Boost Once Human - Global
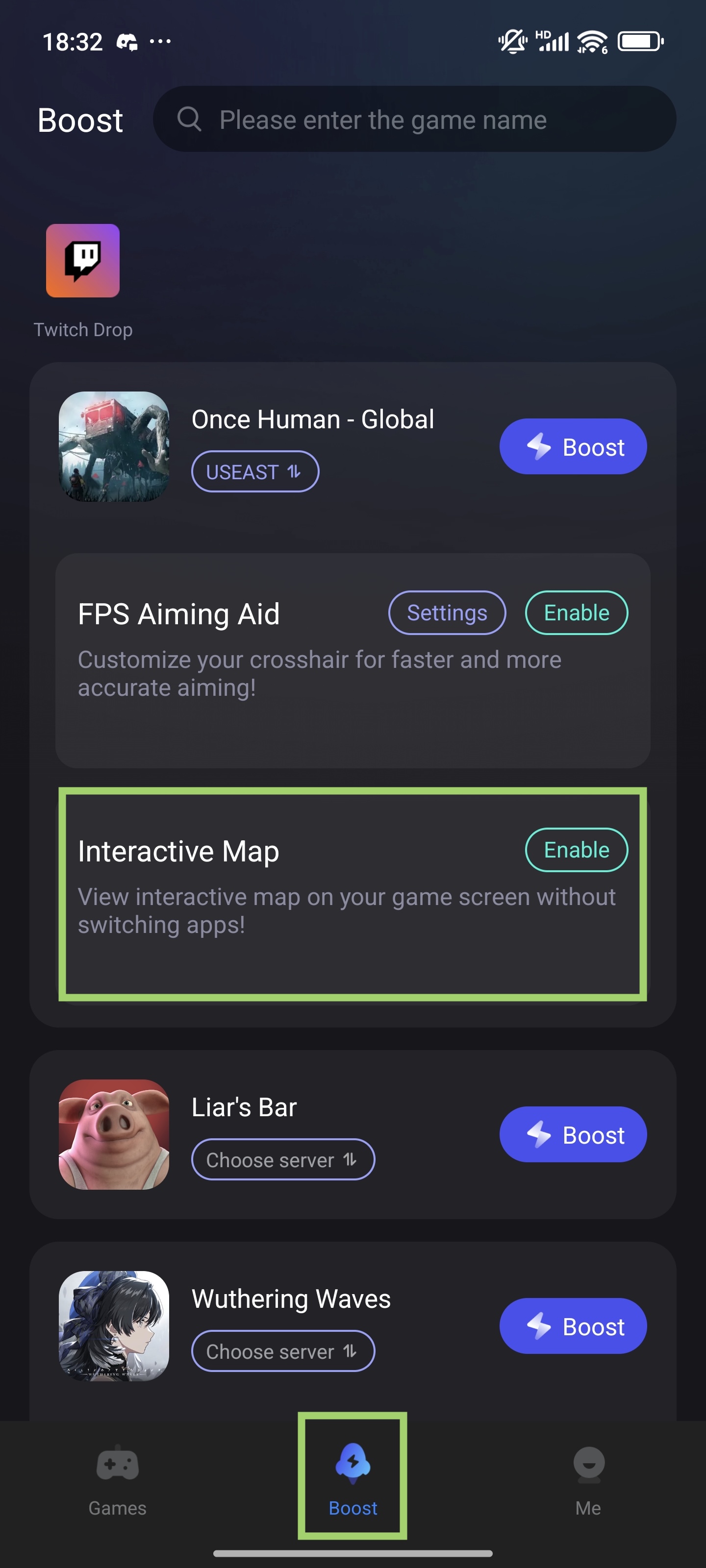Screen dimensions: 706x1568 pos(573,447)
